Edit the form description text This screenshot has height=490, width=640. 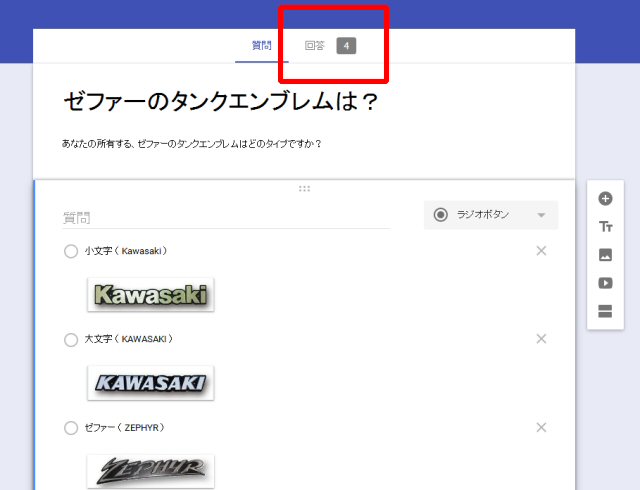pyautogui.click(x=191, y=144)
